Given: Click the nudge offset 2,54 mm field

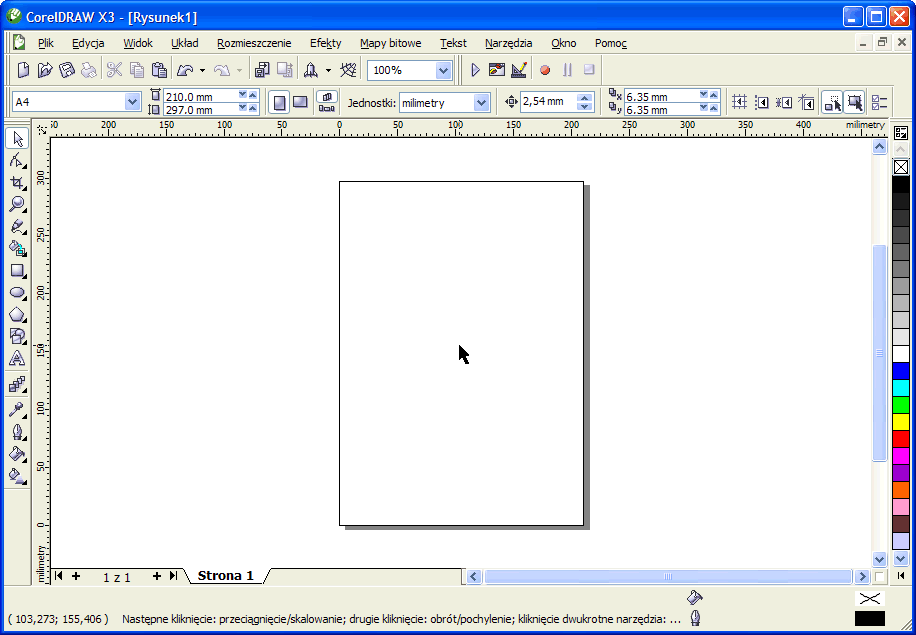Looking at the screenshot, I should pyautogui.click(x=548, y=102).
